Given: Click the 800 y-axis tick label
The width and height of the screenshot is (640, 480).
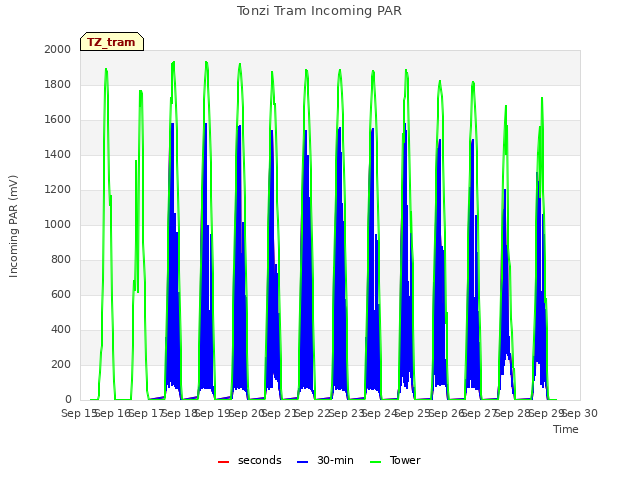Looking at the screenshot, I should [61, 260].
